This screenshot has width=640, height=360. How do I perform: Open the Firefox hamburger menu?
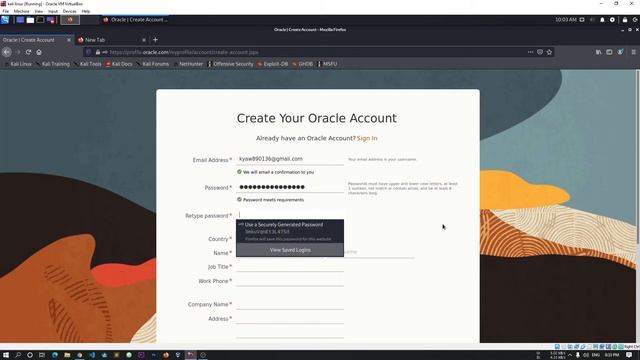click(x=633, y=52)
